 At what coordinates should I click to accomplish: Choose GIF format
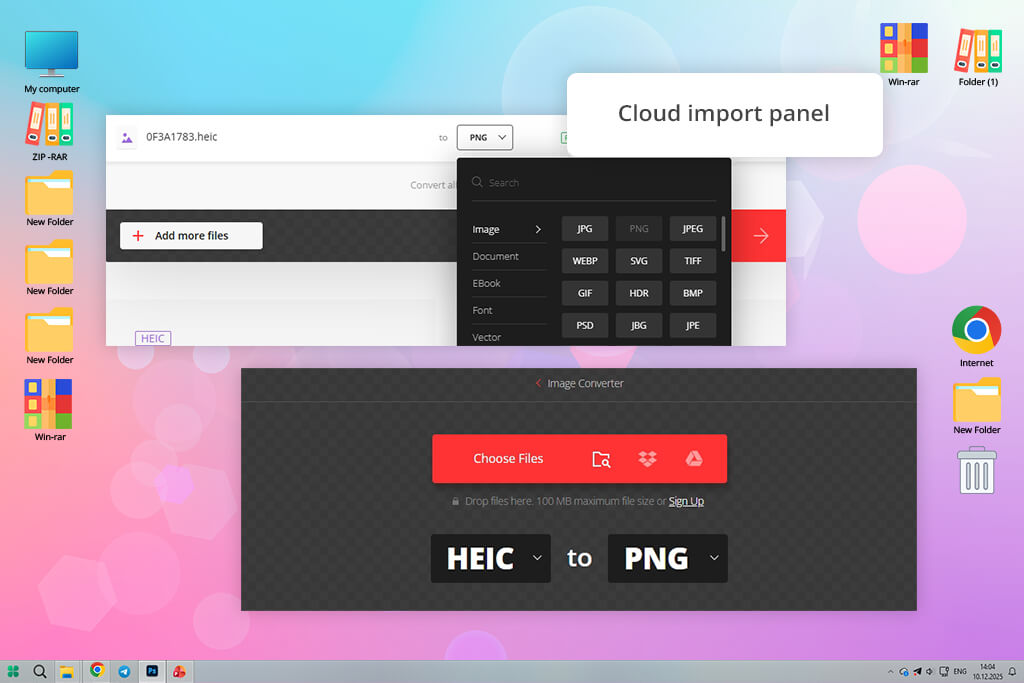[584, 293]
